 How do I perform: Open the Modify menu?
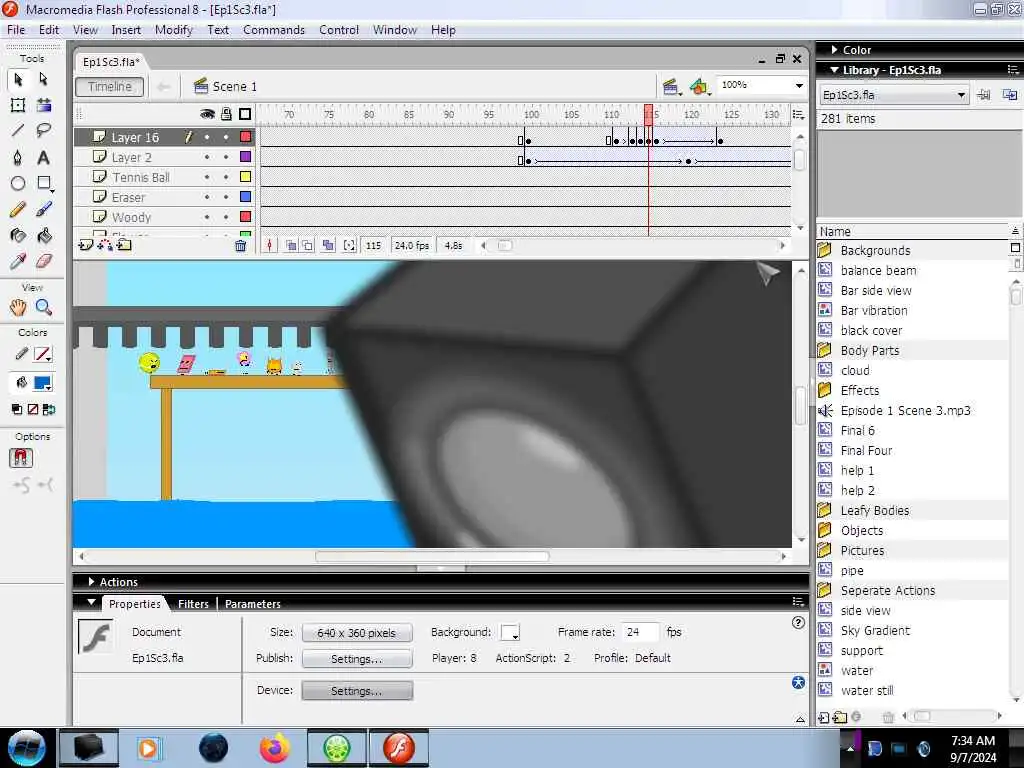[174, 30]
